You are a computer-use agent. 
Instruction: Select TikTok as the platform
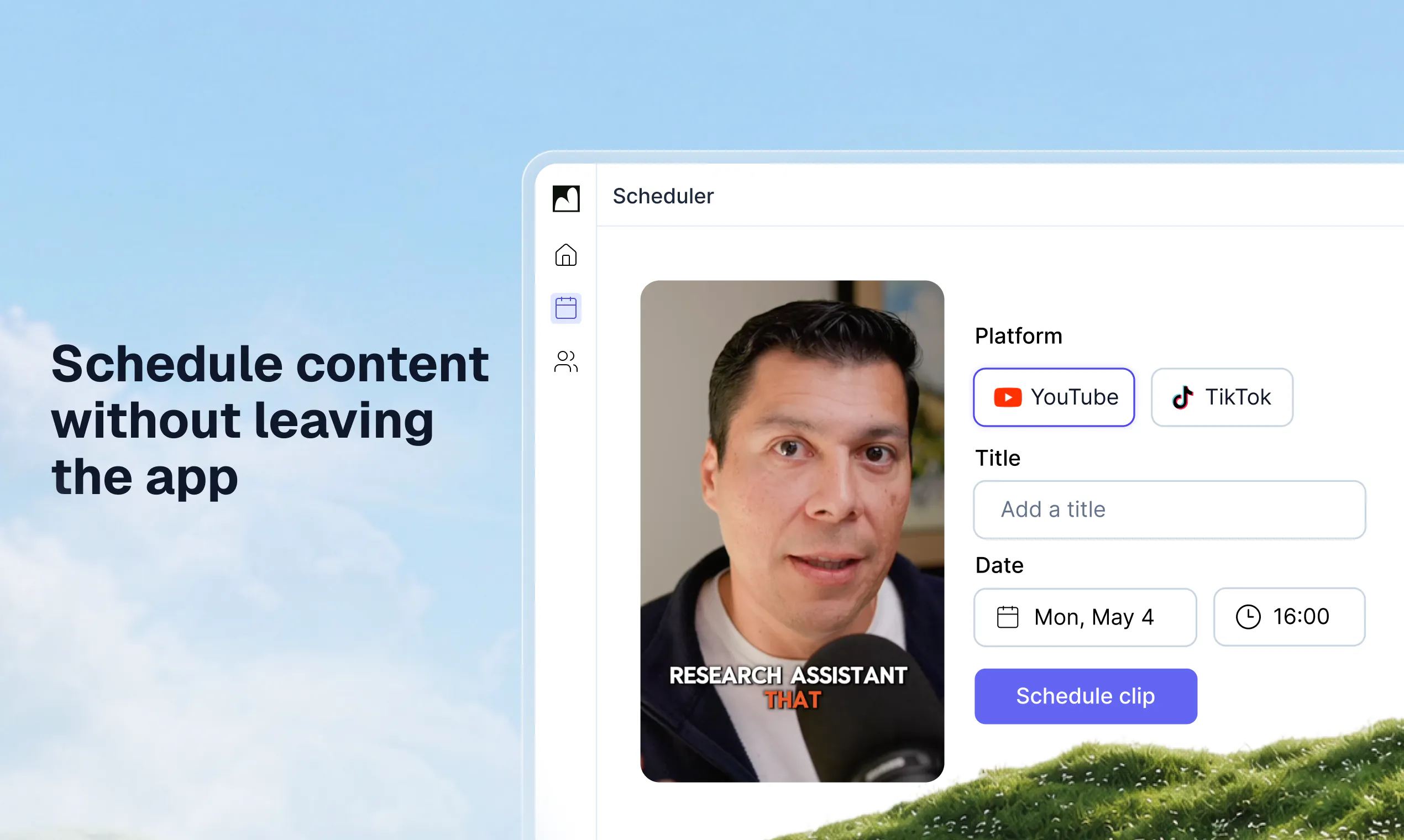(x=1222, y=397)
